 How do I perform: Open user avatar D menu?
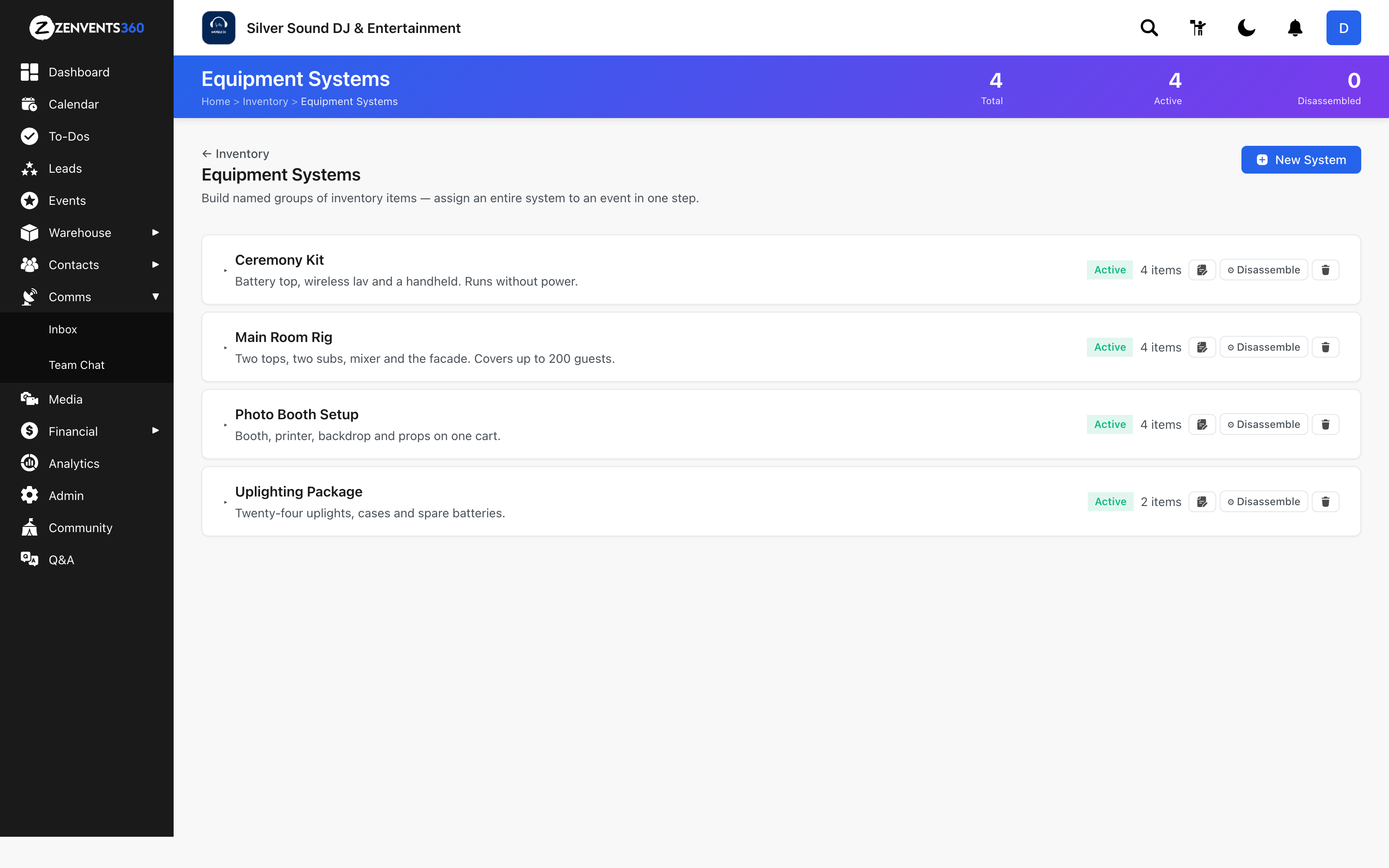coord(1343,27)
